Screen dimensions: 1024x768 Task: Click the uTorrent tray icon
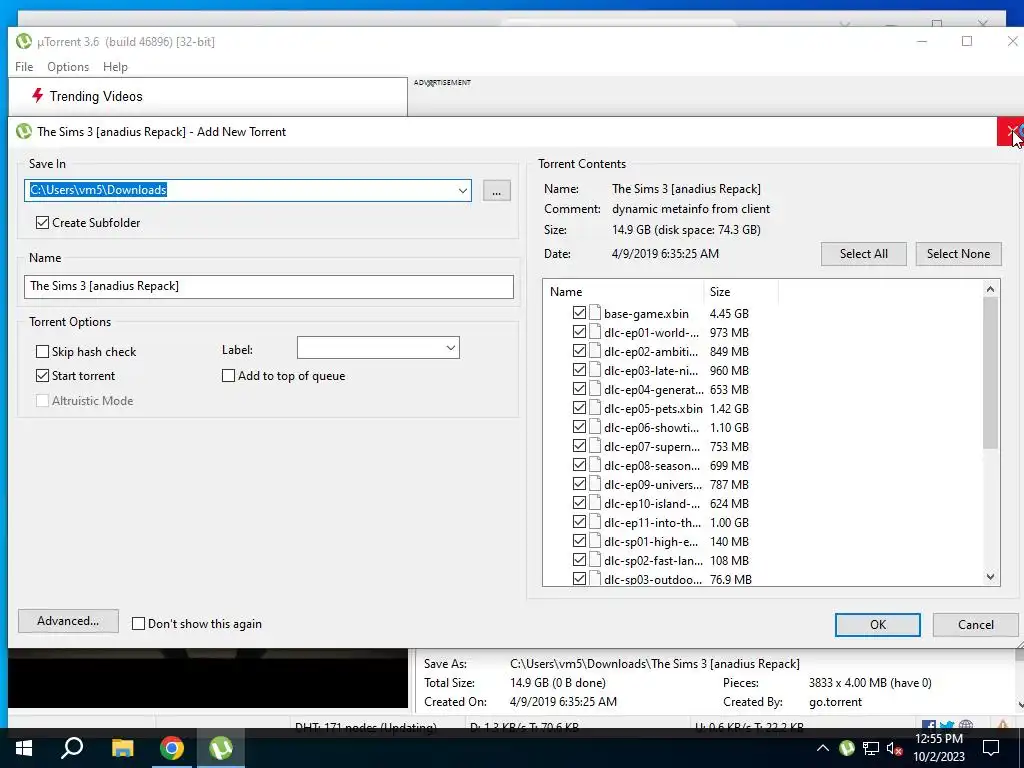(847, 748)
